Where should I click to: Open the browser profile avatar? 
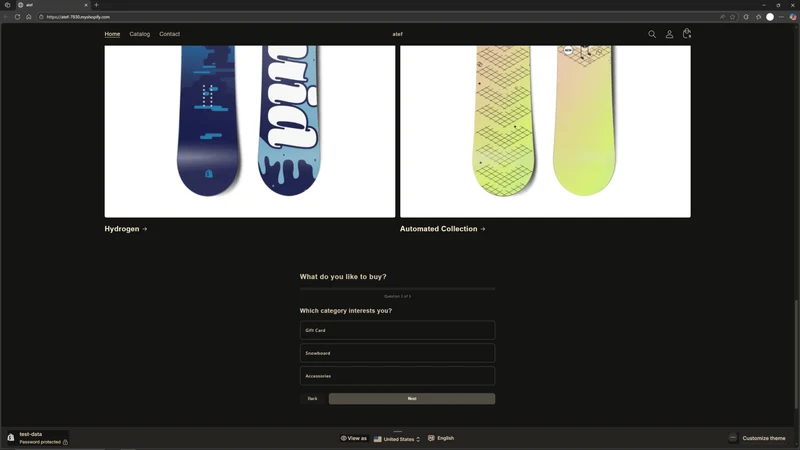pyautogui.click(x=770, y=17)
